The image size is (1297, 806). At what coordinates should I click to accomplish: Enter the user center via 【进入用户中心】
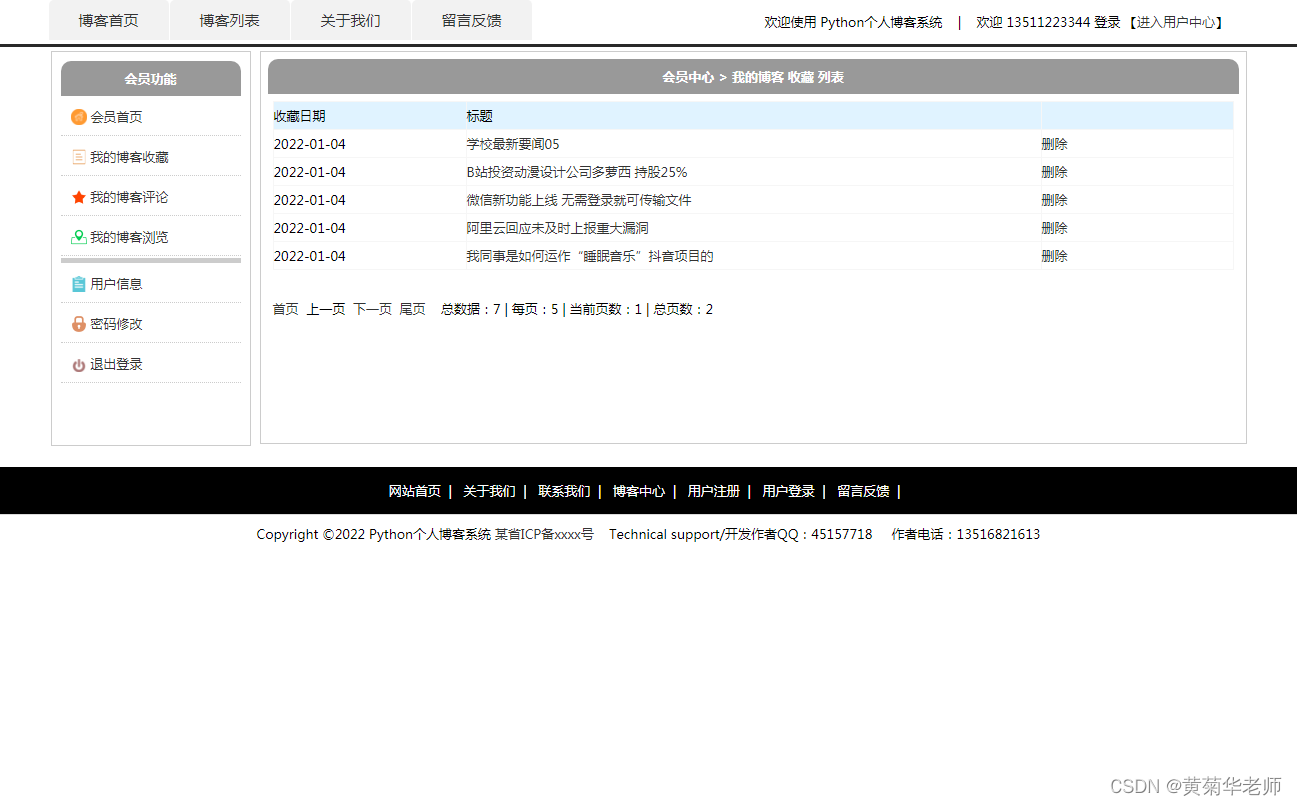pyautogui.click(x=1177, y=22)
